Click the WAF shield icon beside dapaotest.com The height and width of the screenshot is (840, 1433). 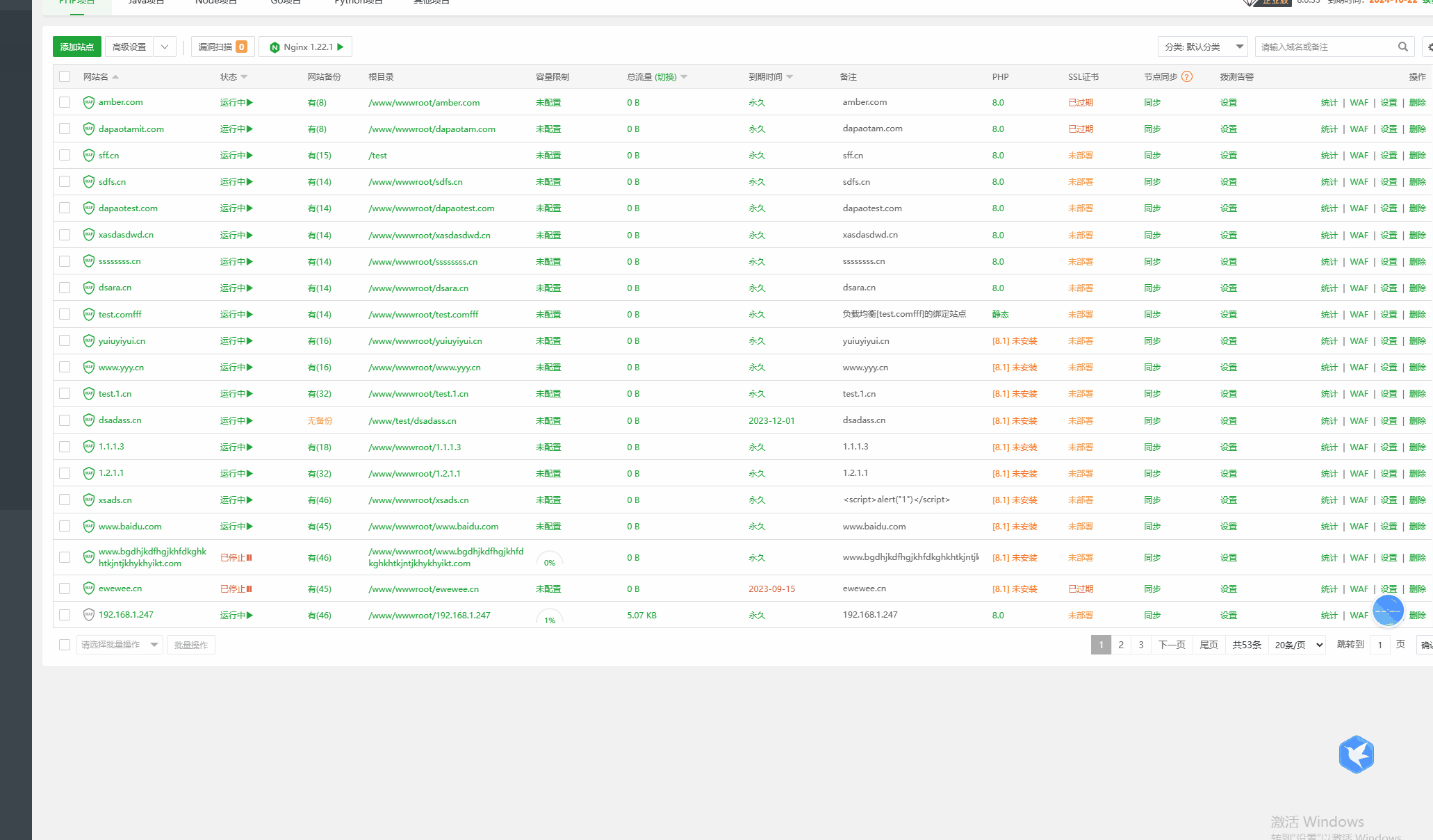[88, 208]
